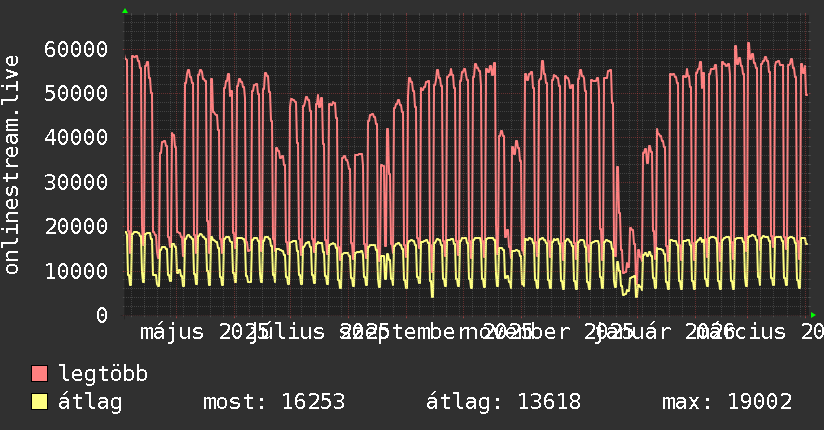Click the pink 'legtöbb' legend color swatch

pyautogui.click(x=39, y=374)
